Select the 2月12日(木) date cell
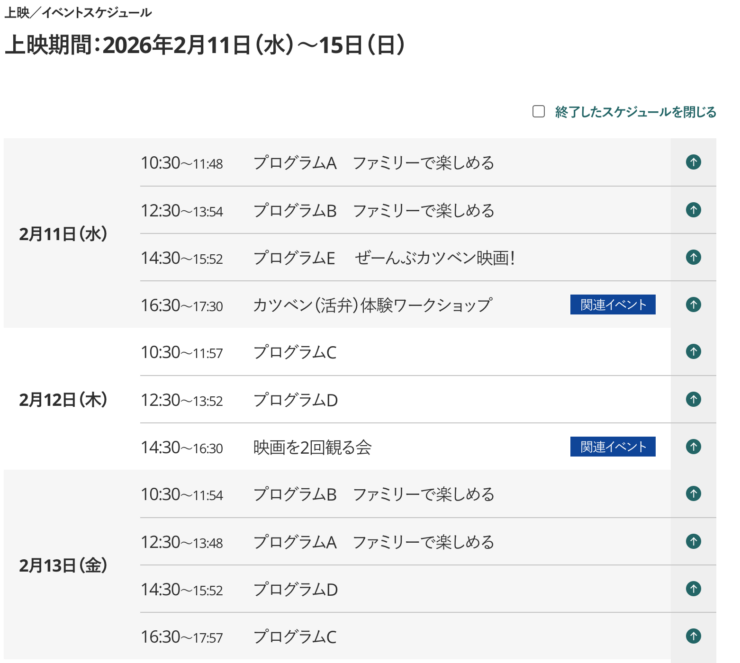Image resolution: width=740 pixels, height=663 pixels. pos(62,399)
